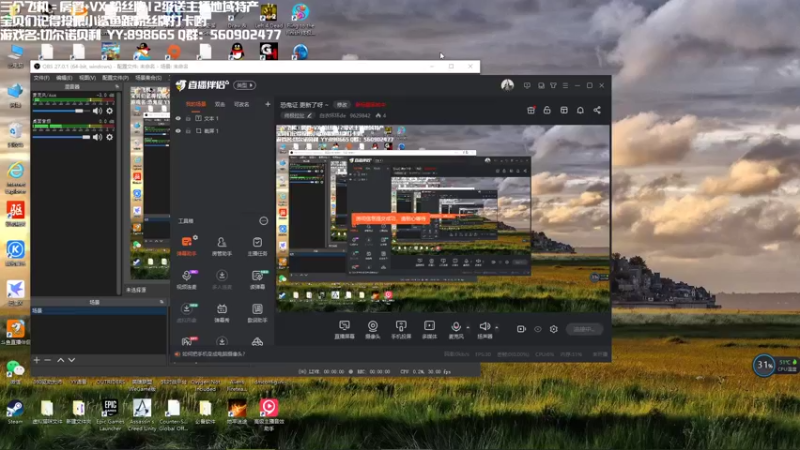Click the notification bell icon
This screenshot has height=450, width=800.
pyautogui.click(x=580, y=110)
